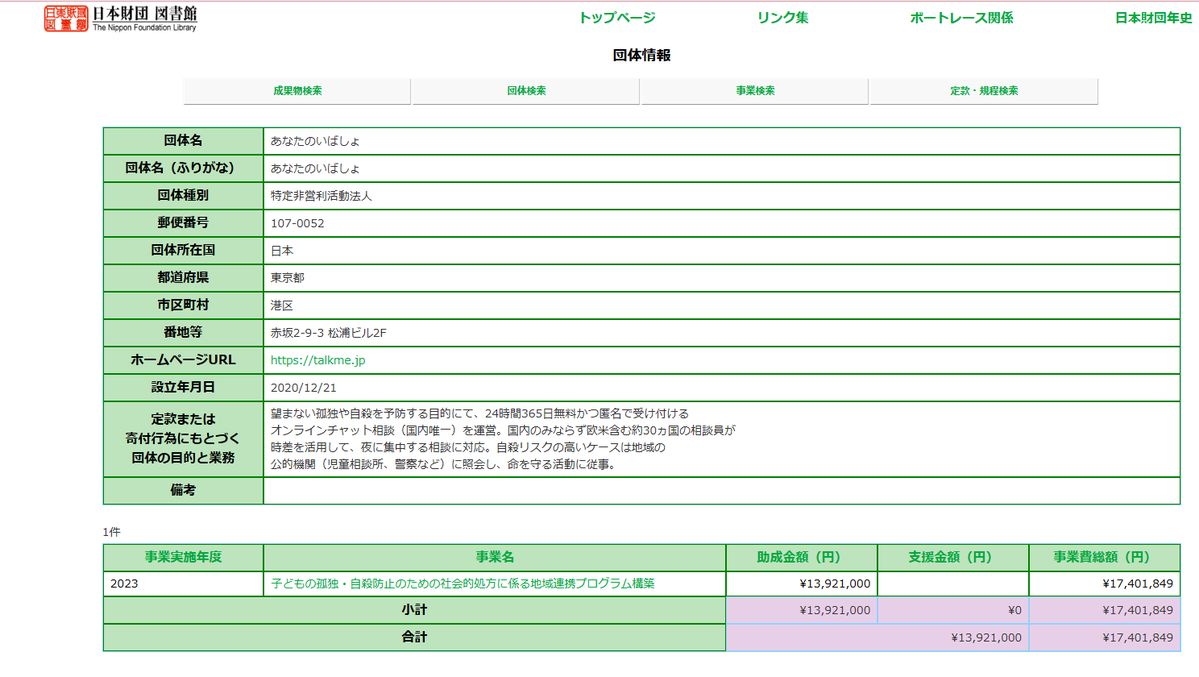The image size is (1199, 677).
Task: Select the 団体名 value あなたのいばしょ
Action: coord(314,141)
